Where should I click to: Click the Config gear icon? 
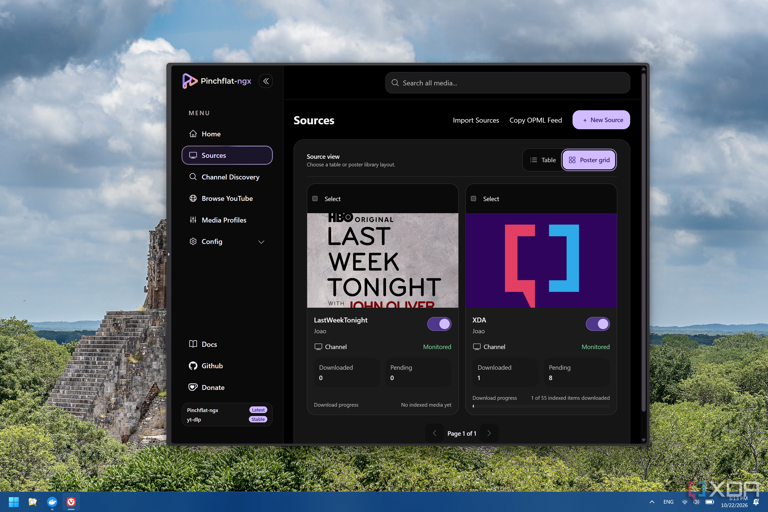[x=193, y=242]
